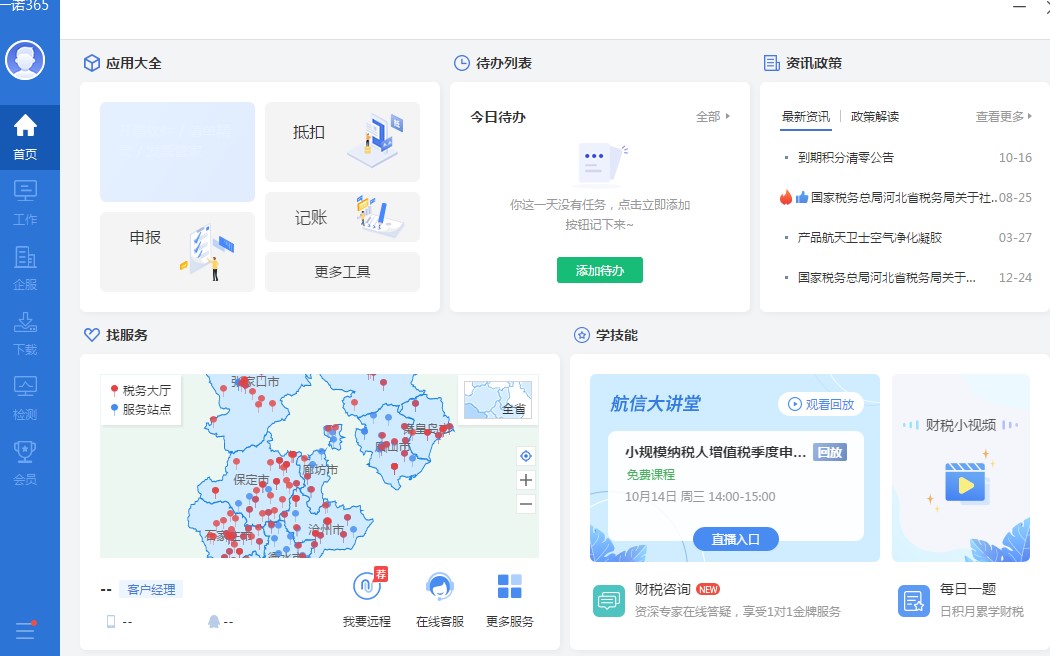The image size is (1050, 656).
Task: Open the sidebar hamburger menu icon
Action: coord(25,630)
